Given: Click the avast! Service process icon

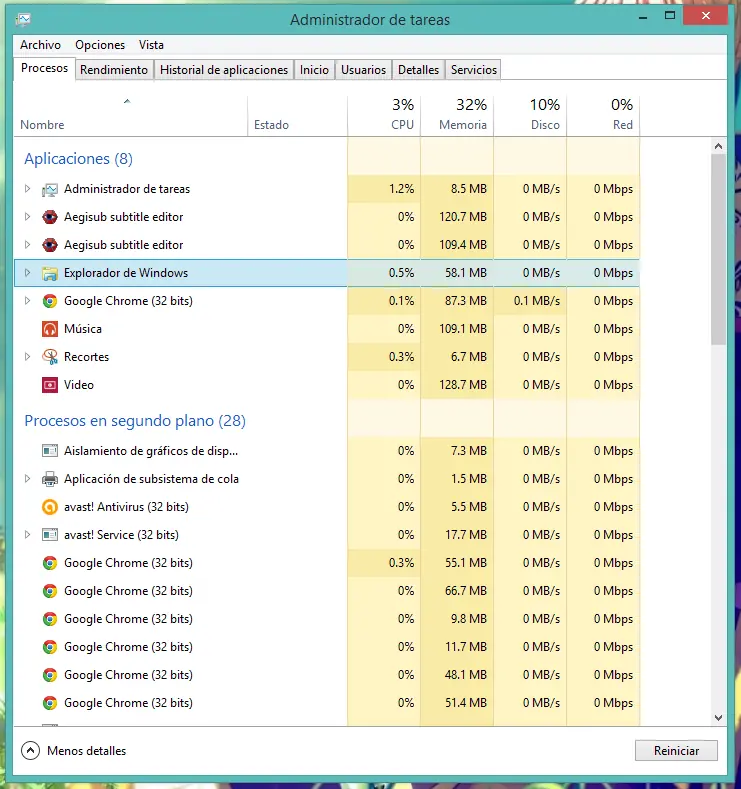Looking at the screenshot, I should [50, 535].
